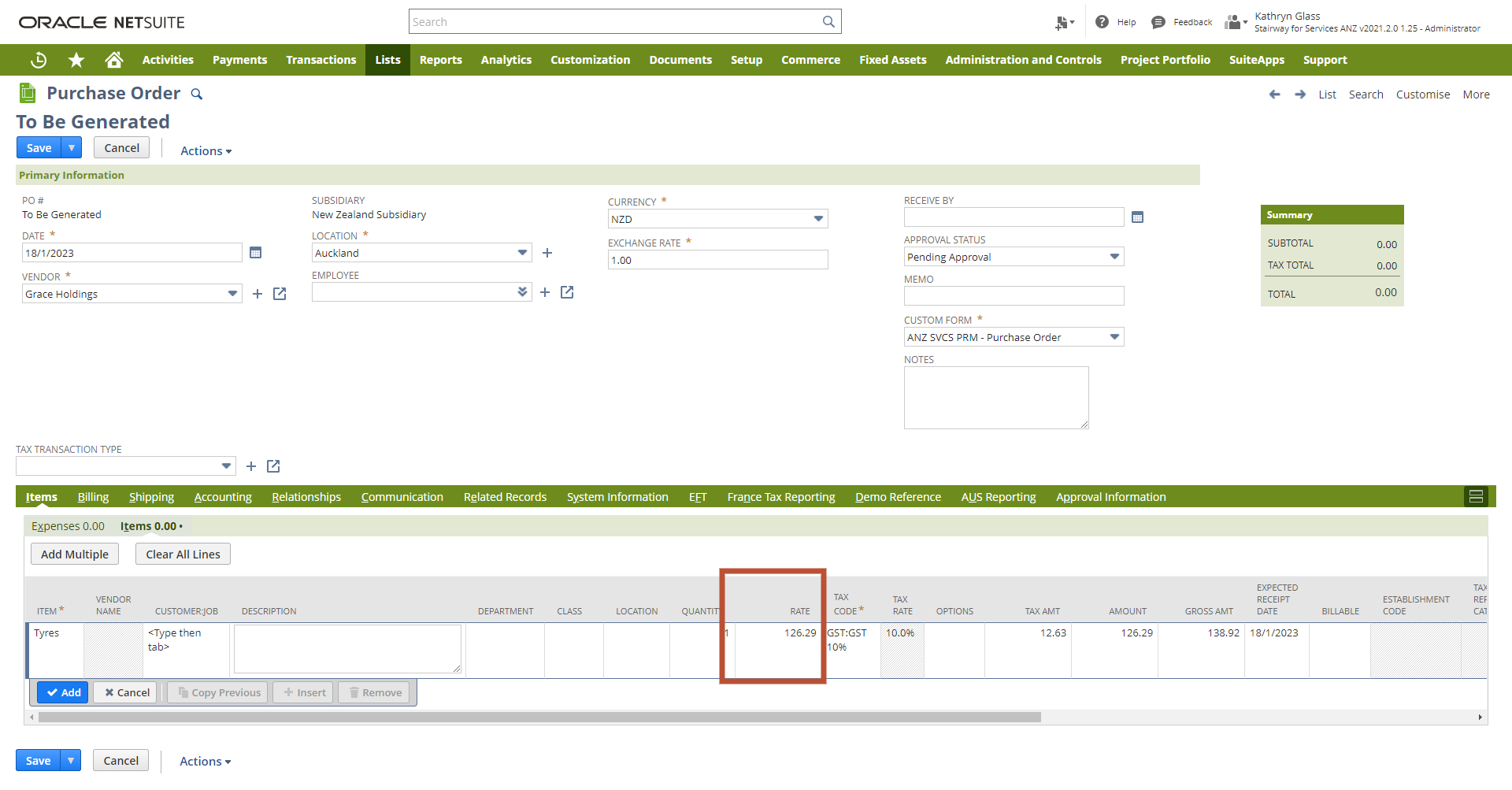Go to the Home dashboard icon
The height and width of the screenshot is (790, 1512).
(x=114, y=60)
